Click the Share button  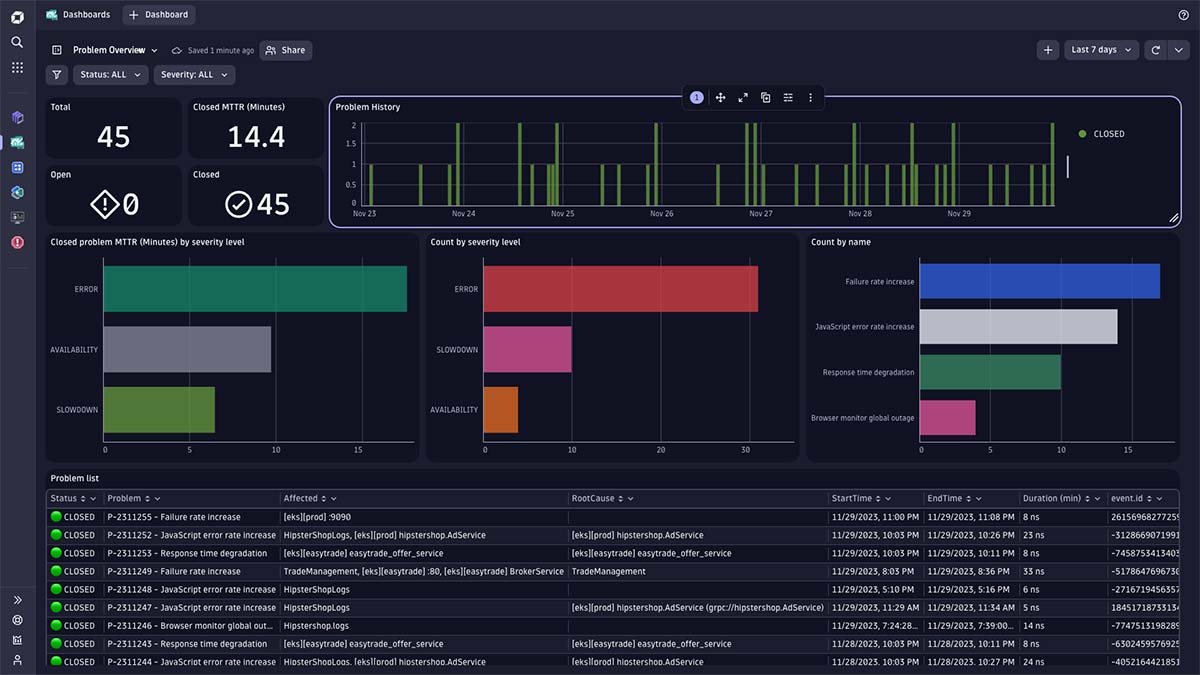coord(286,49)
